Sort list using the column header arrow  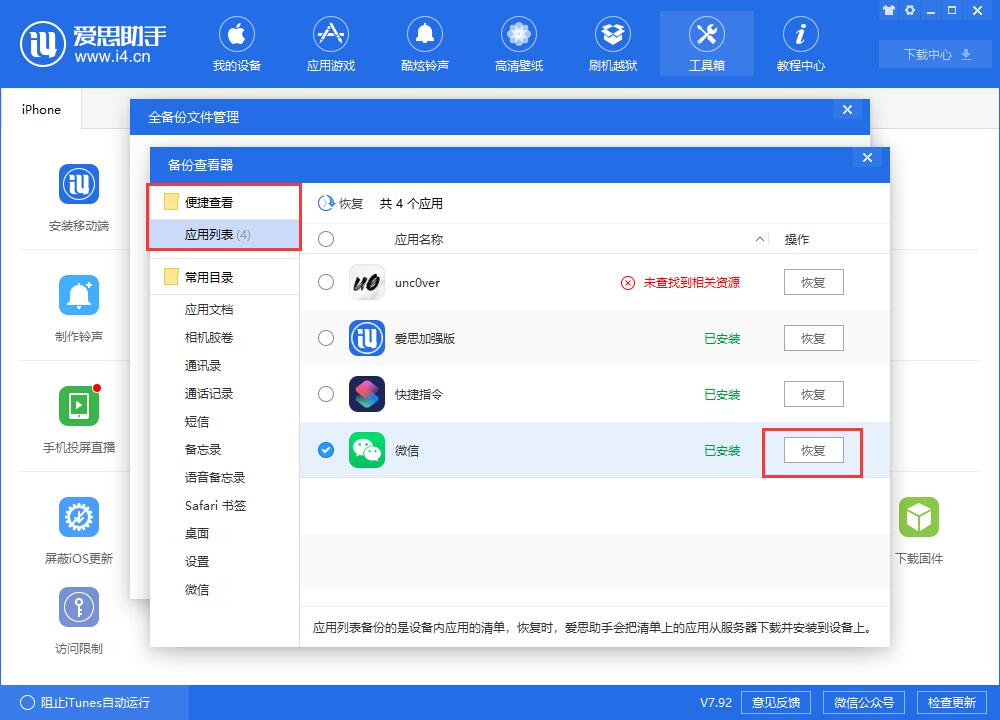coord(760,239)
